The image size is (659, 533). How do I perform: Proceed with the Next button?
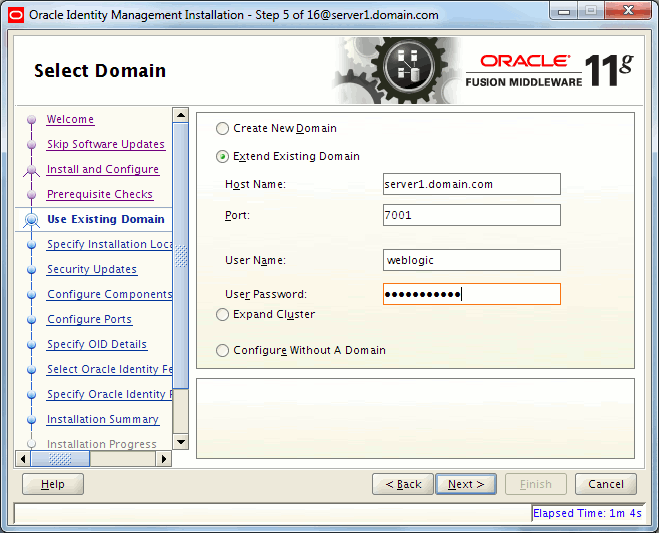[466, 484]
